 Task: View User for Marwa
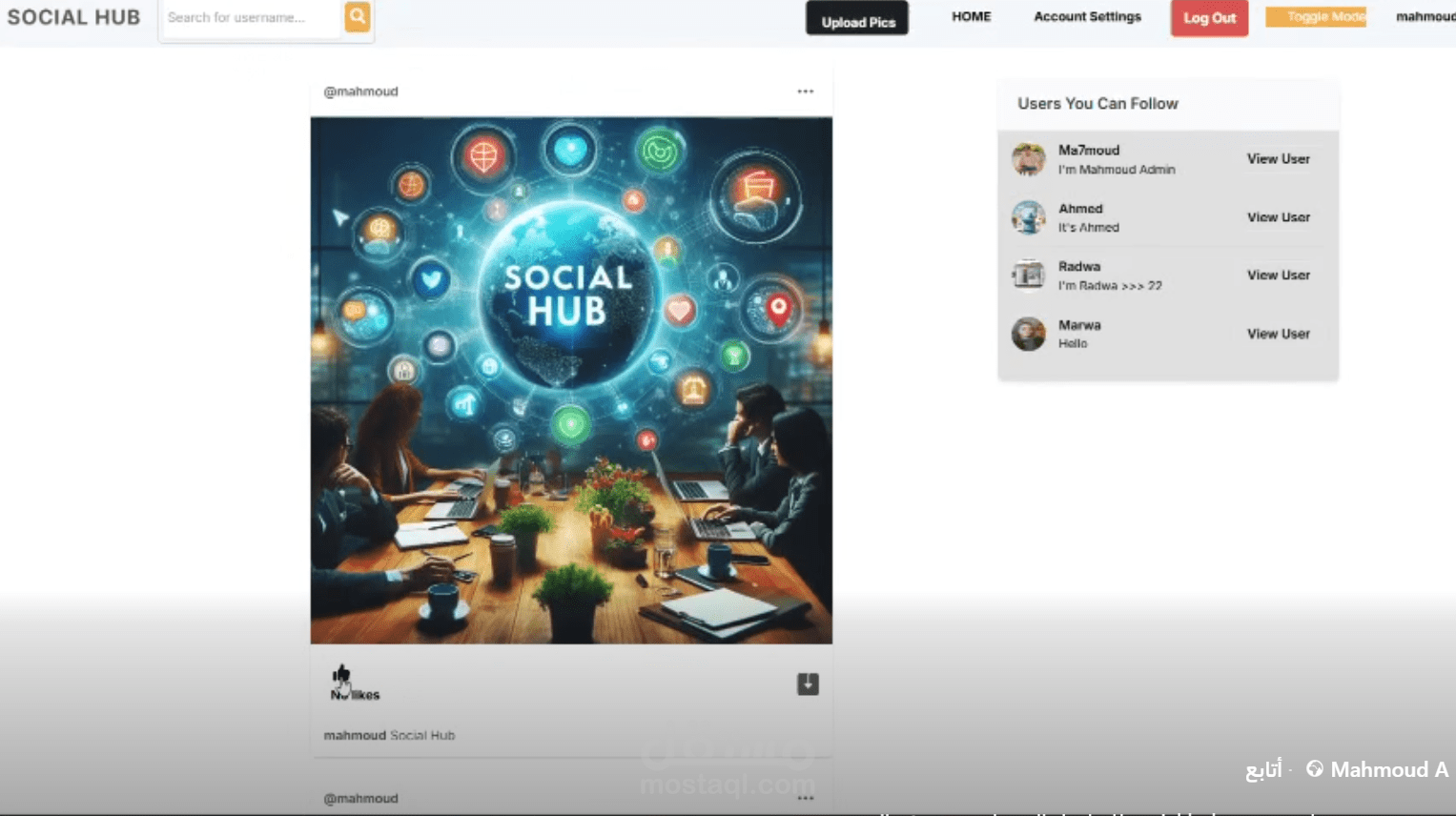(1279, 334)
